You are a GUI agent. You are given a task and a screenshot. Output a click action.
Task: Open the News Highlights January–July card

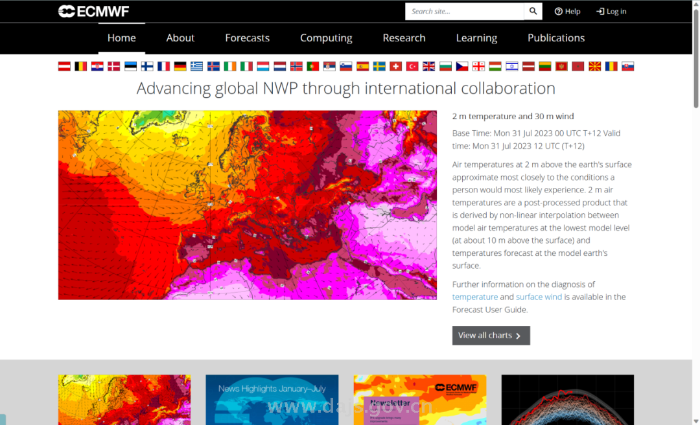[272, 400]
